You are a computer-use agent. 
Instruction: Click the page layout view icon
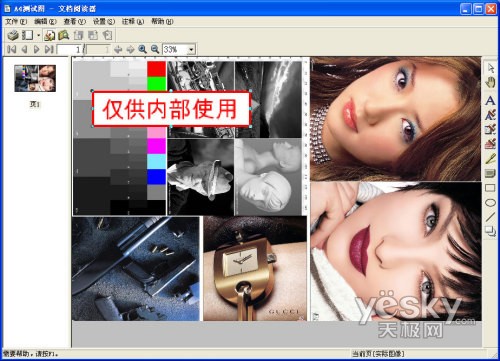click(27, 35)
